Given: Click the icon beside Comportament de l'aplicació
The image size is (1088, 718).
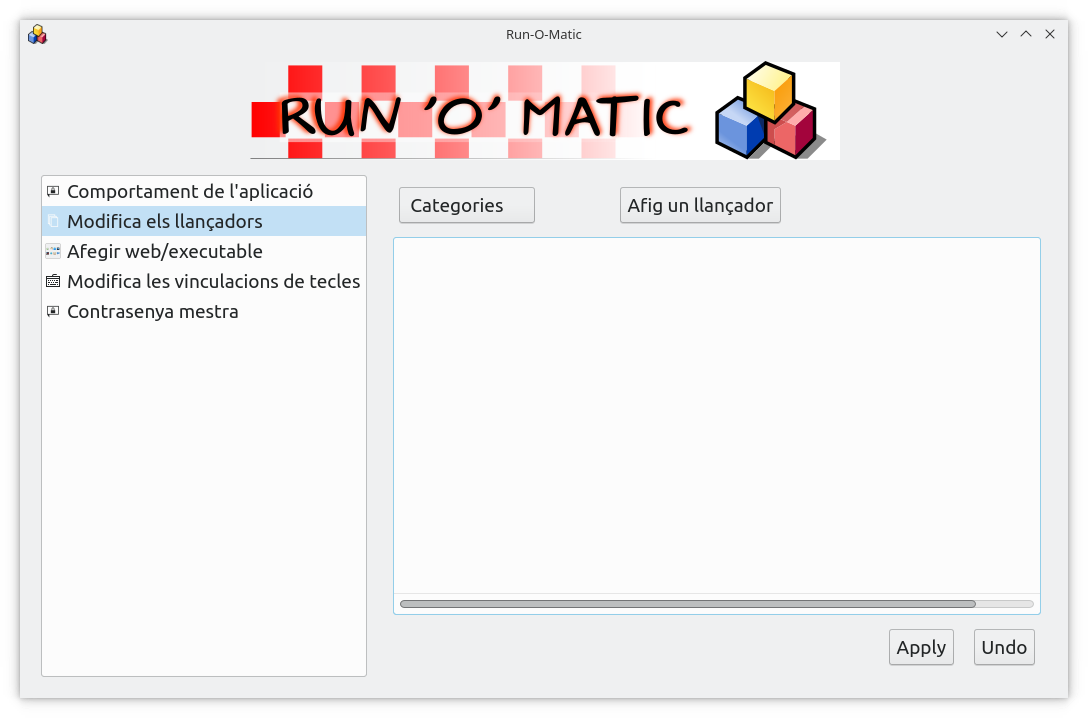Looking at the screenshot, I should (x=53, y=191).
